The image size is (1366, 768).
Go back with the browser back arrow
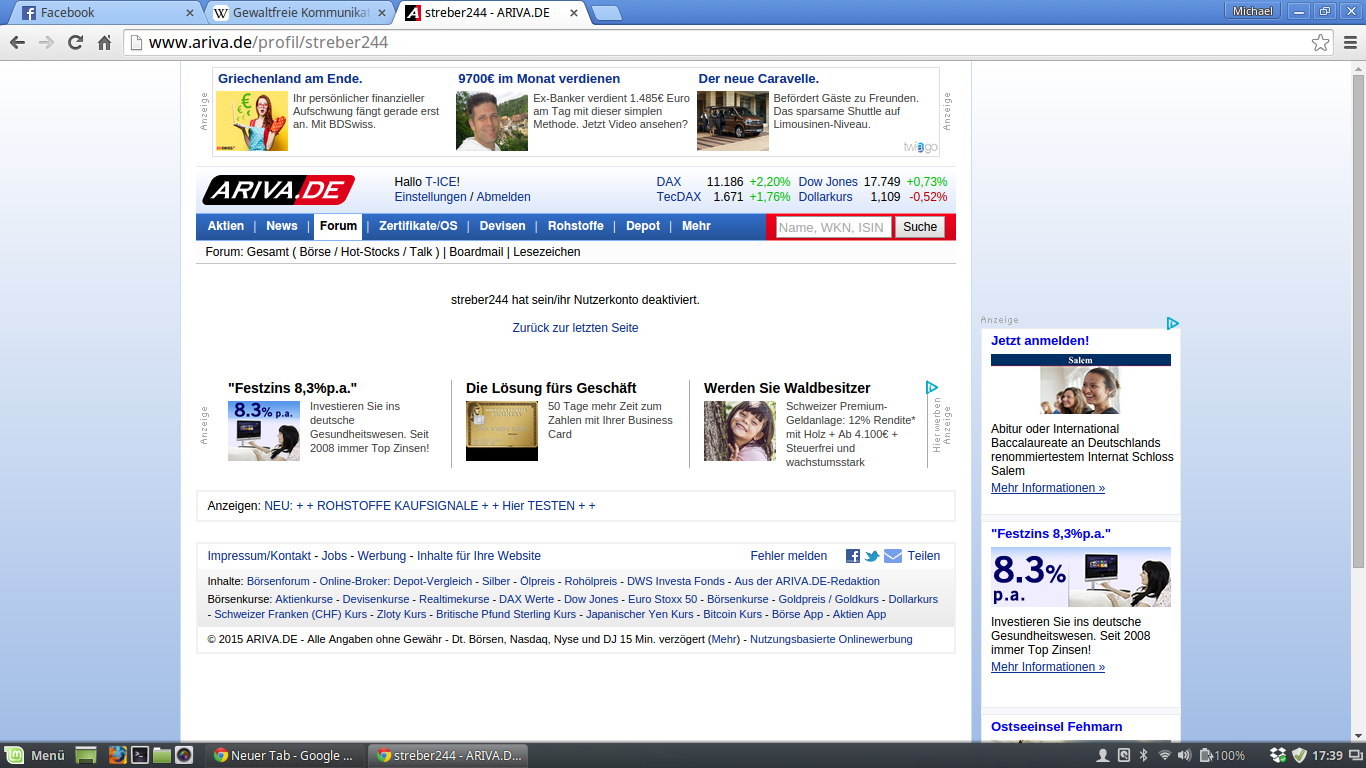point(17,43)
